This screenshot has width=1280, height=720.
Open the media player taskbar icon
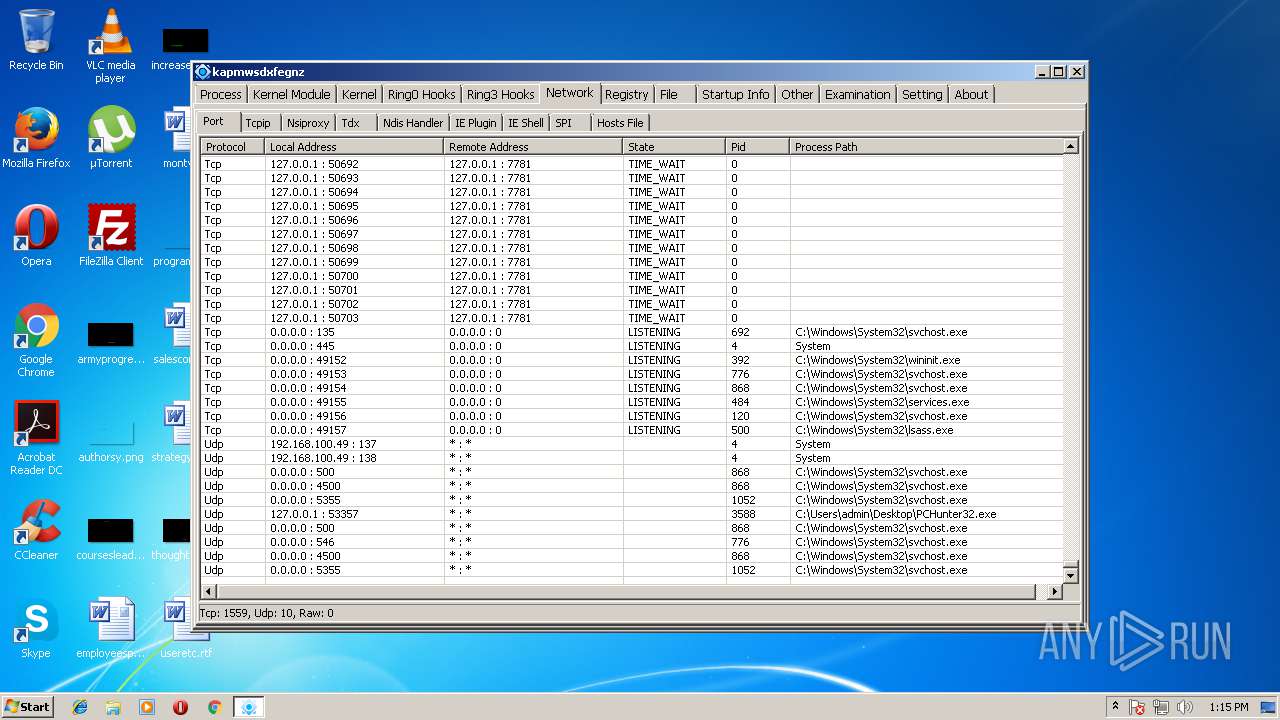147,707
